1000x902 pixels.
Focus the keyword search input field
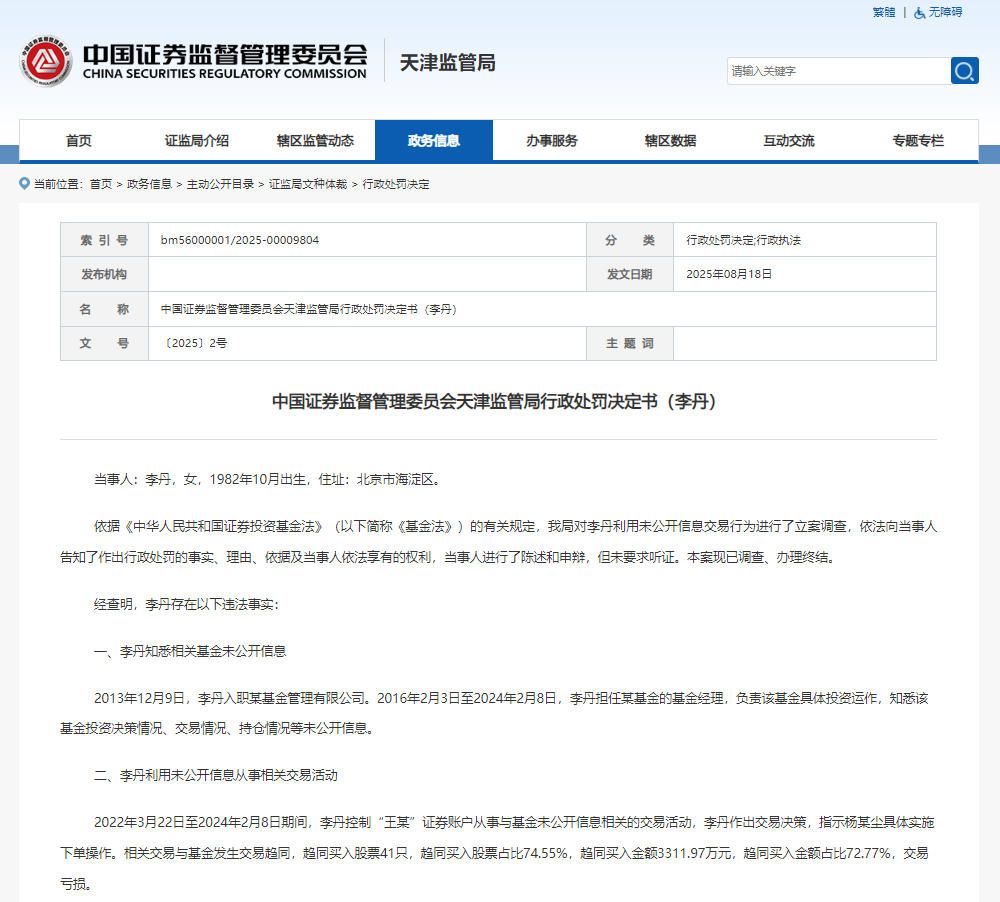[x=838, y=71]
